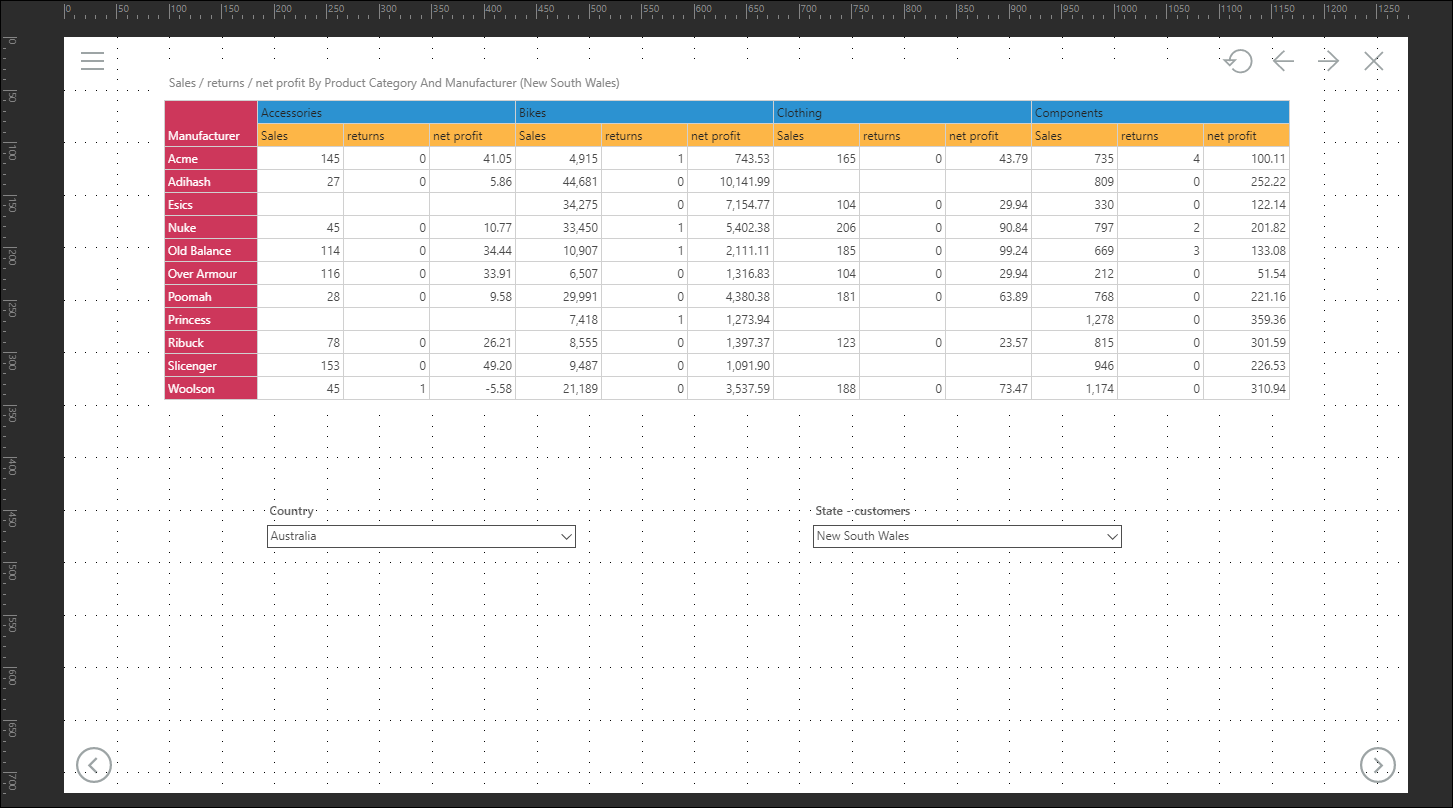
Task: Click the reset/refresh circular arrow icon
Action: (1238, 61)
